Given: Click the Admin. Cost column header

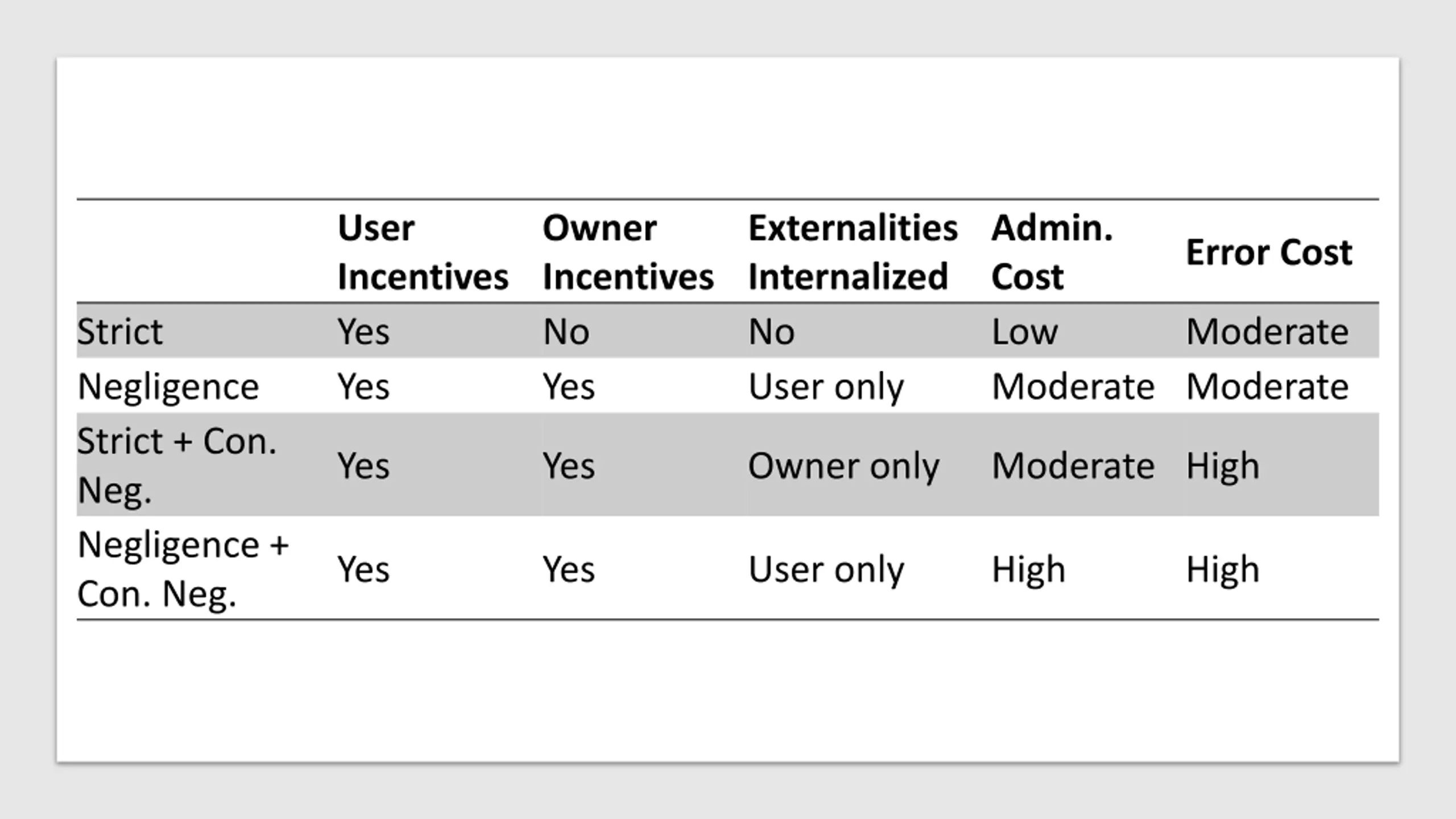Looking at the screenshot, I should click(1052, 252).
